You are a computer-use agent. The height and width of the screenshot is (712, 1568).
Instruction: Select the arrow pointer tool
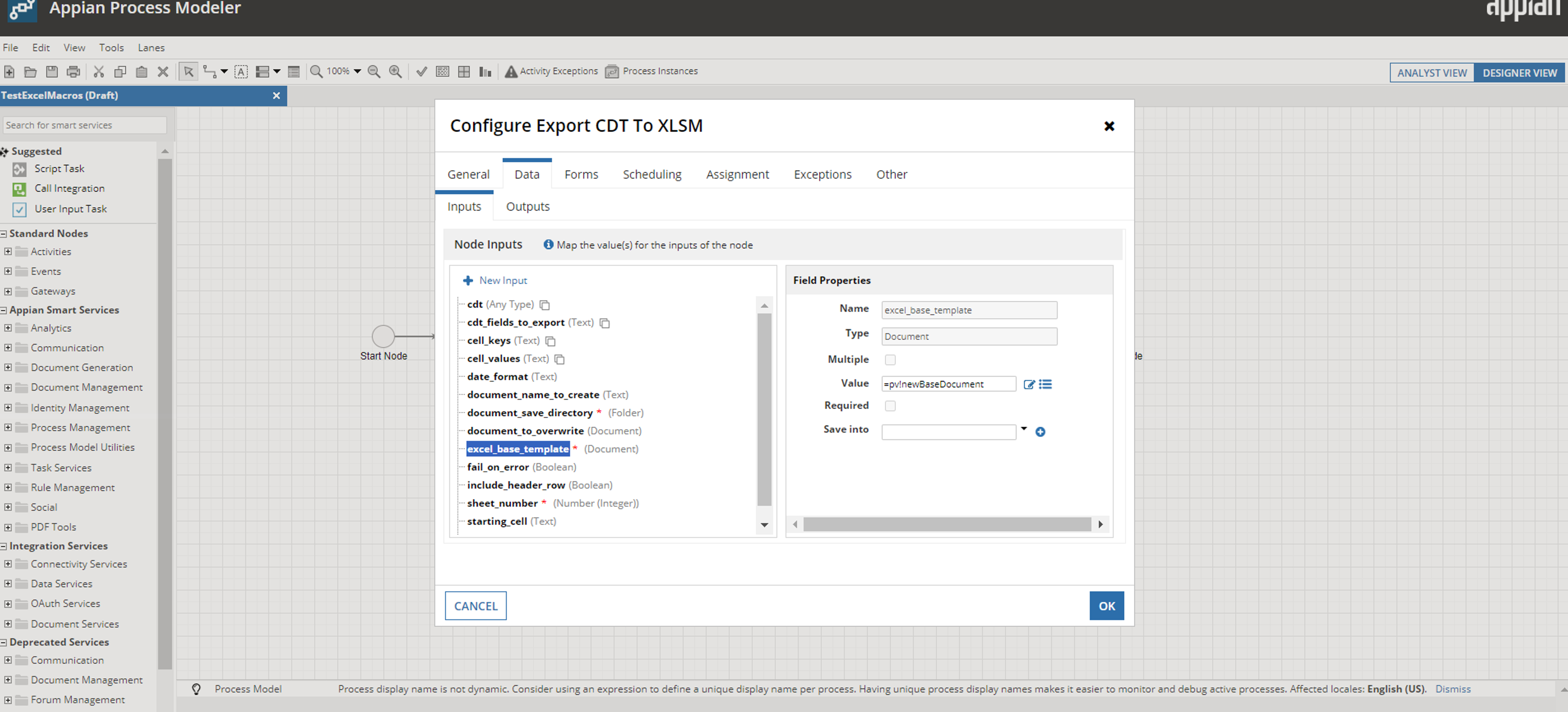(x=189, y=72)
